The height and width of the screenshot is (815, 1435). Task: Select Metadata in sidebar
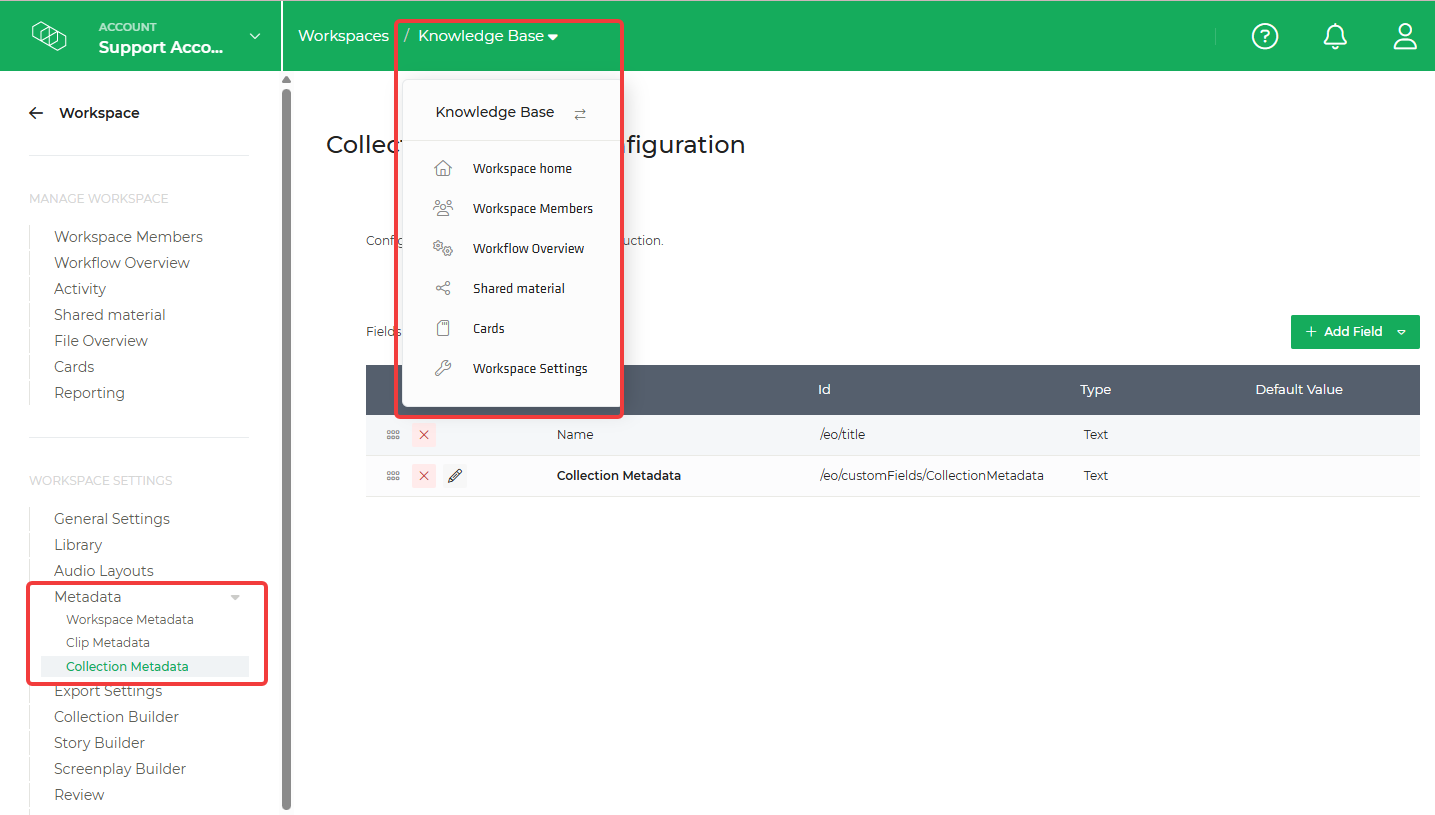click(x=88, y=597)
